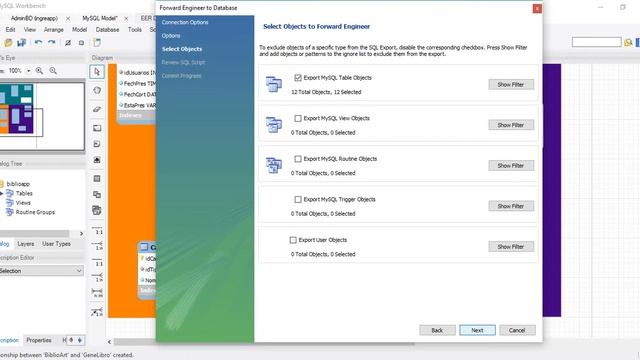This screenshot has height=360, width=640.
Task: Close the AdminBD (ngreapp) tab
Action: coord(68,18)
